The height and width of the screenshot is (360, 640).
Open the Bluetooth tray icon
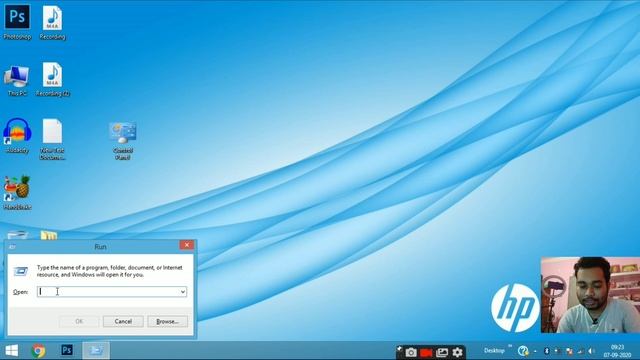[x=547, y=351]
